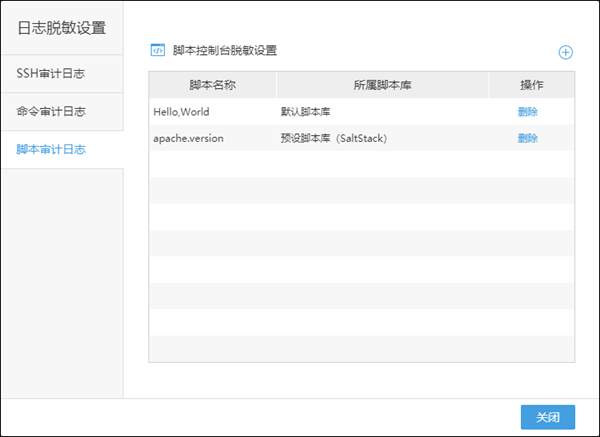The height and width of the screenshot is (437, 600).
Task: Click the blank sidebar area below 脚本审计日志
Action: tap(61, 280)
